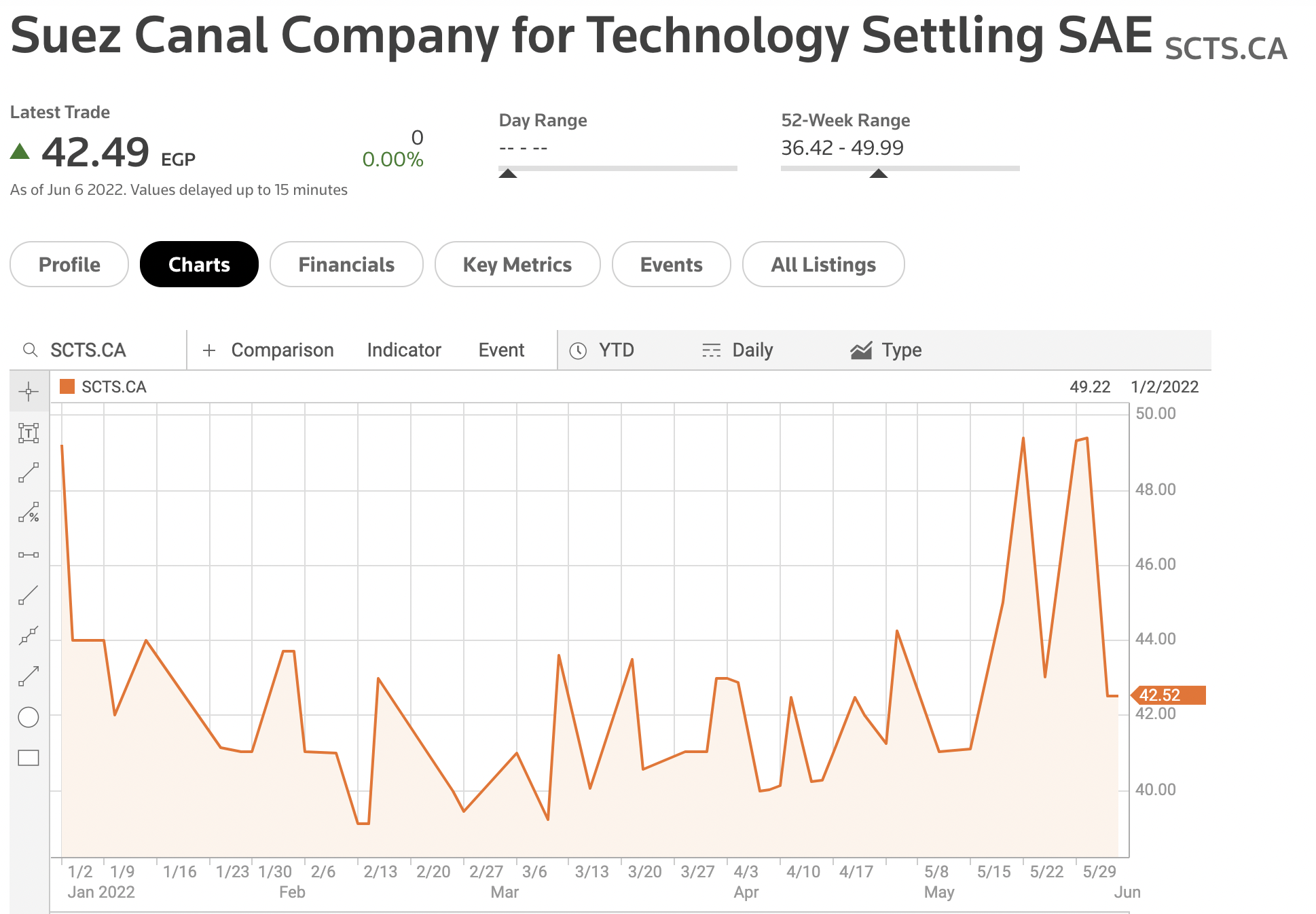1316x914 pixels.
Task: Switch to the Key Metrics tab
Action: (517, 264)
